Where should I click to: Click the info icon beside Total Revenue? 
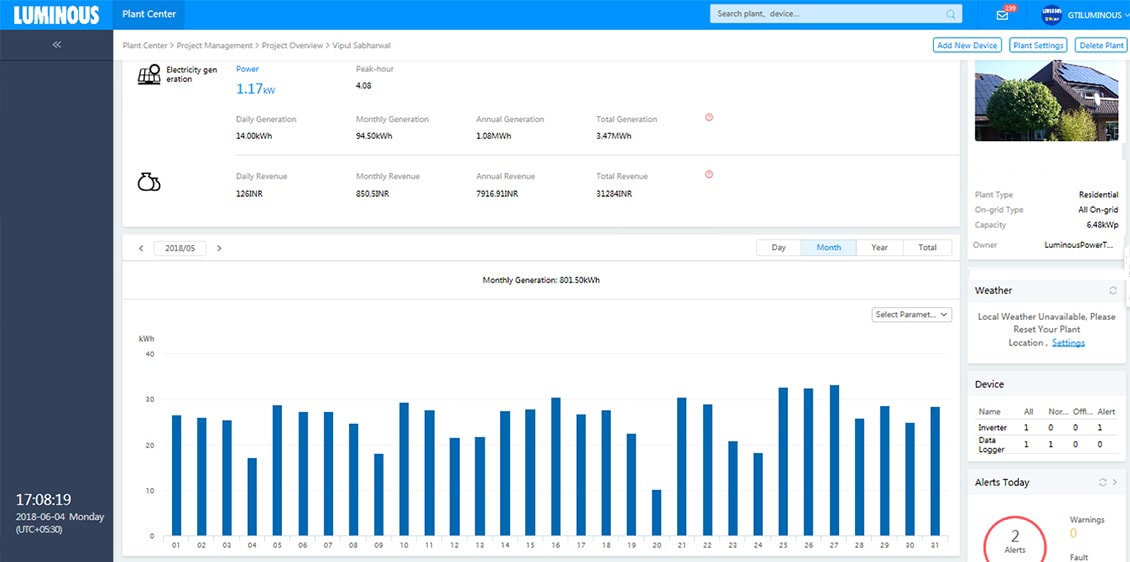[x=709, y=174]
